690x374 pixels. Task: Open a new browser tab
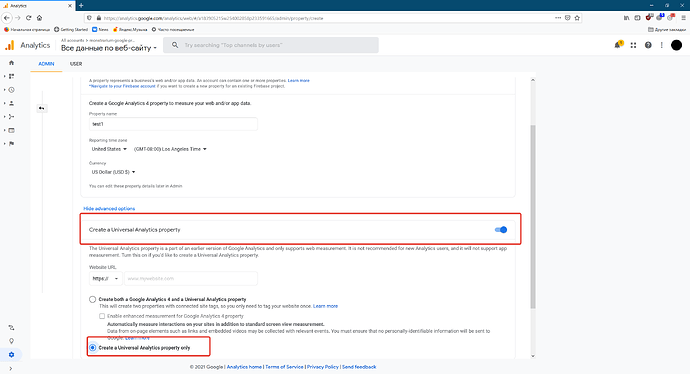81,5
